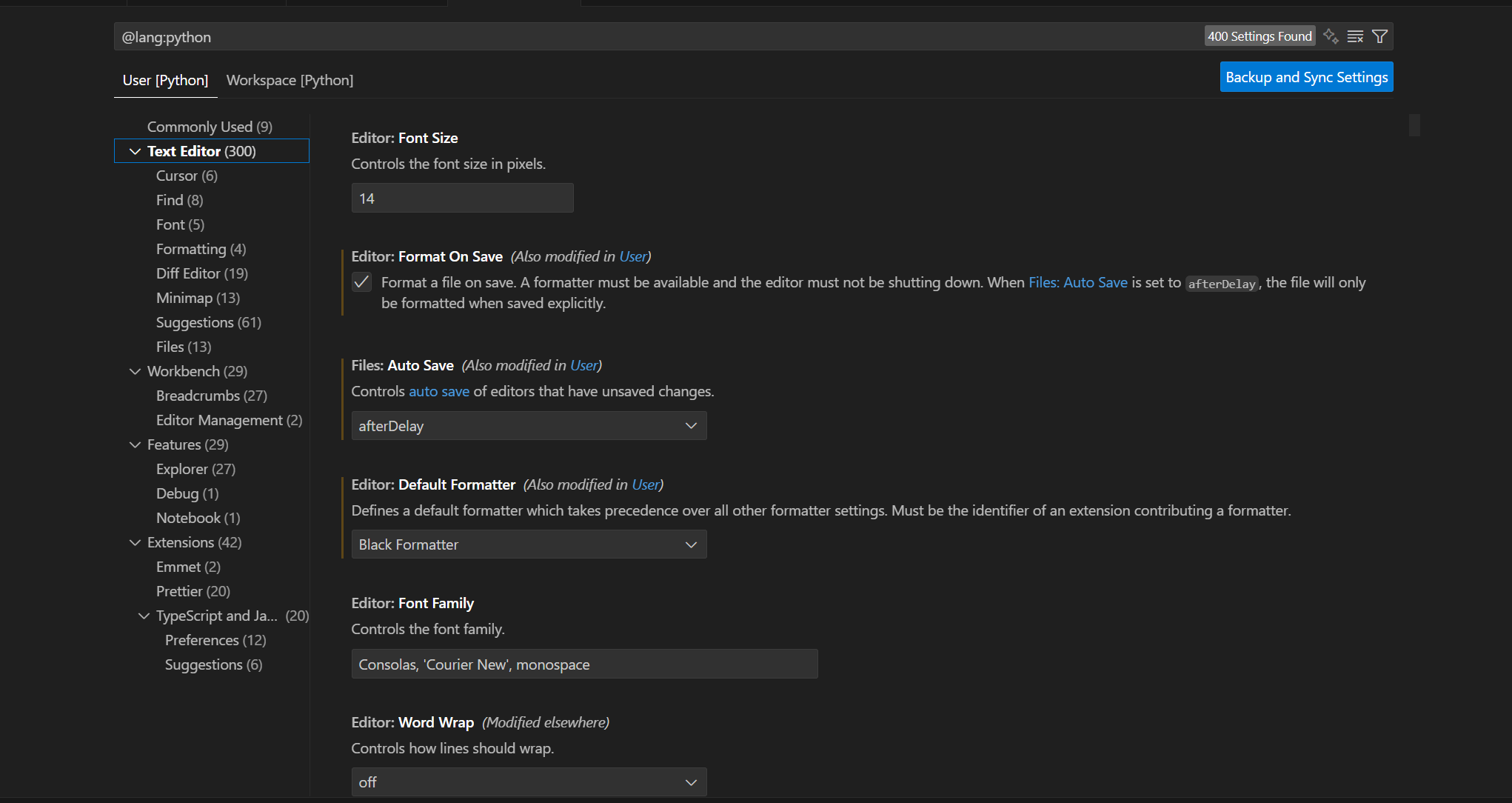The image size is (1512, 803).
Task: Open the Default Formatter dropdown
Action: (x=529, y=544)
